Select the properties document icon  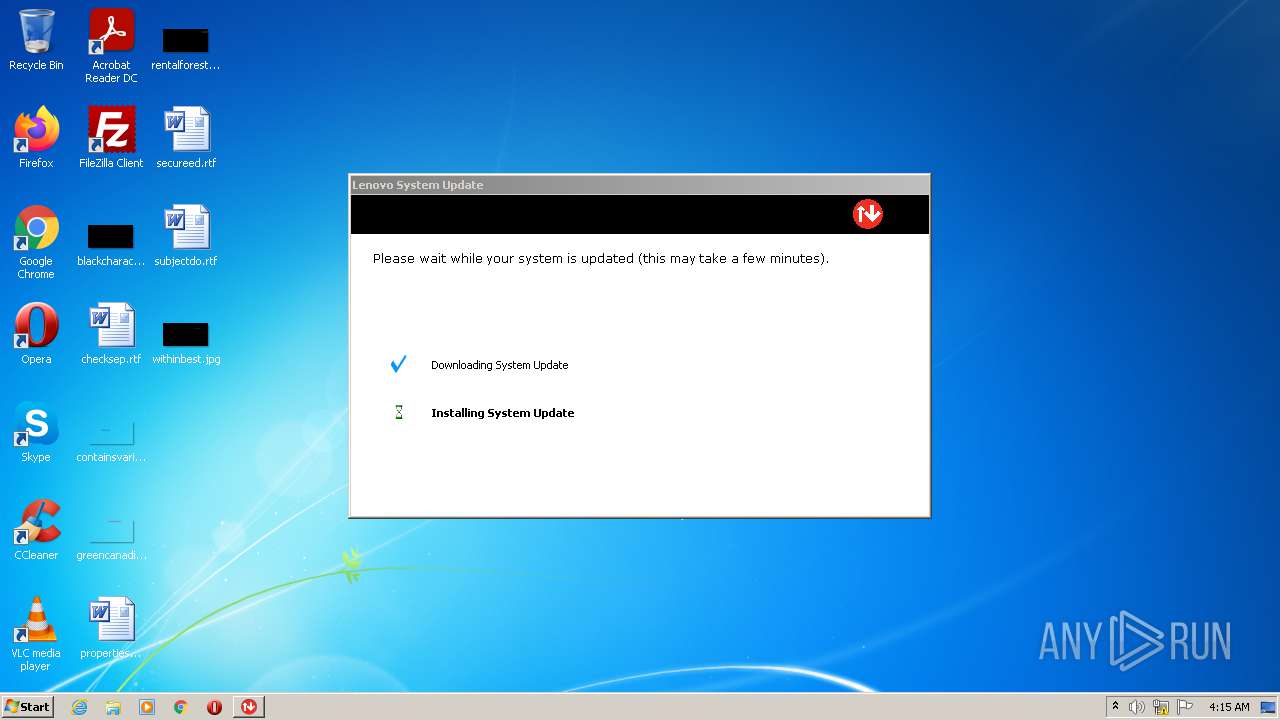pos(111,628)
